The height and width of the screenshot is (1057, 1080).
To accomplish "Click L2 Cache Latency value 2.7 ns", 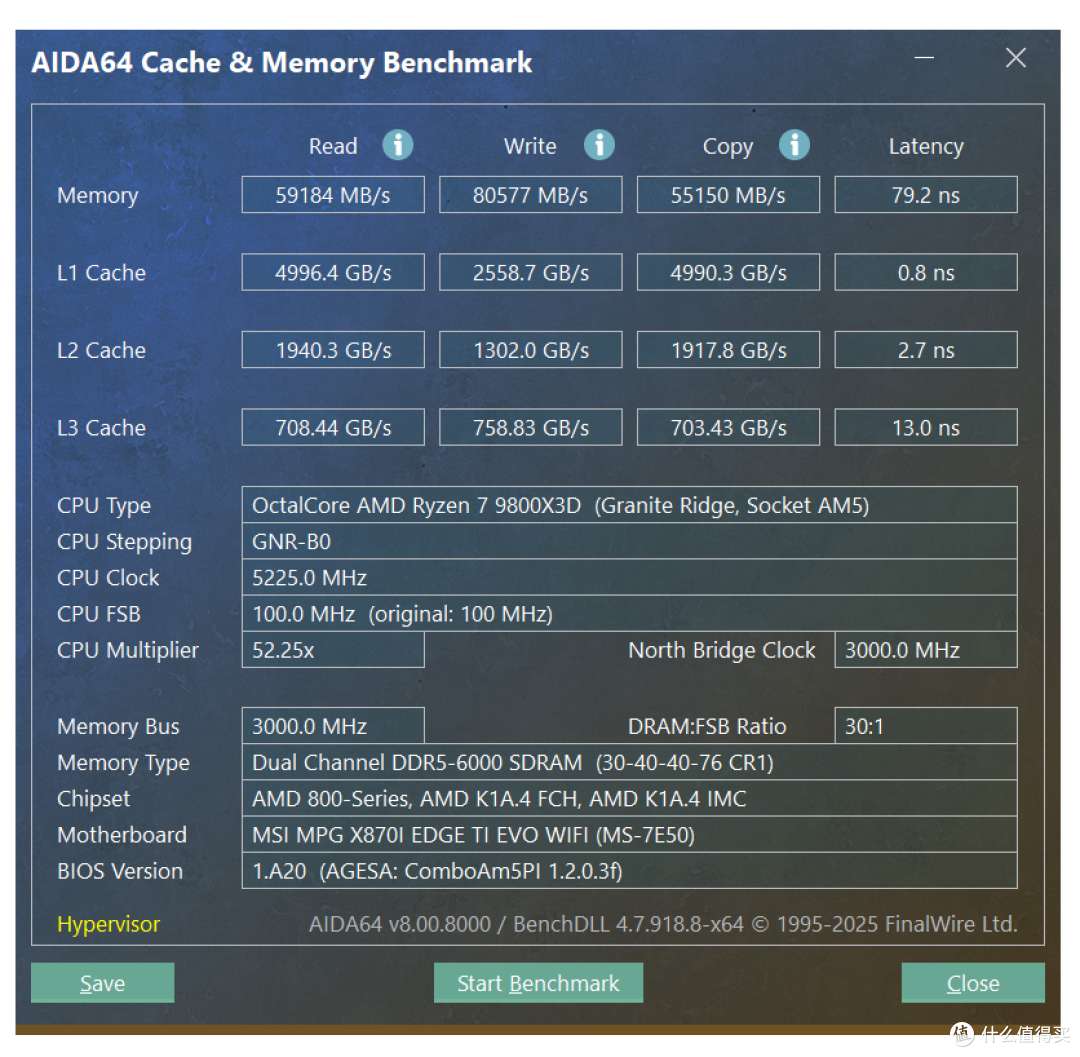I will click(926, 350).
